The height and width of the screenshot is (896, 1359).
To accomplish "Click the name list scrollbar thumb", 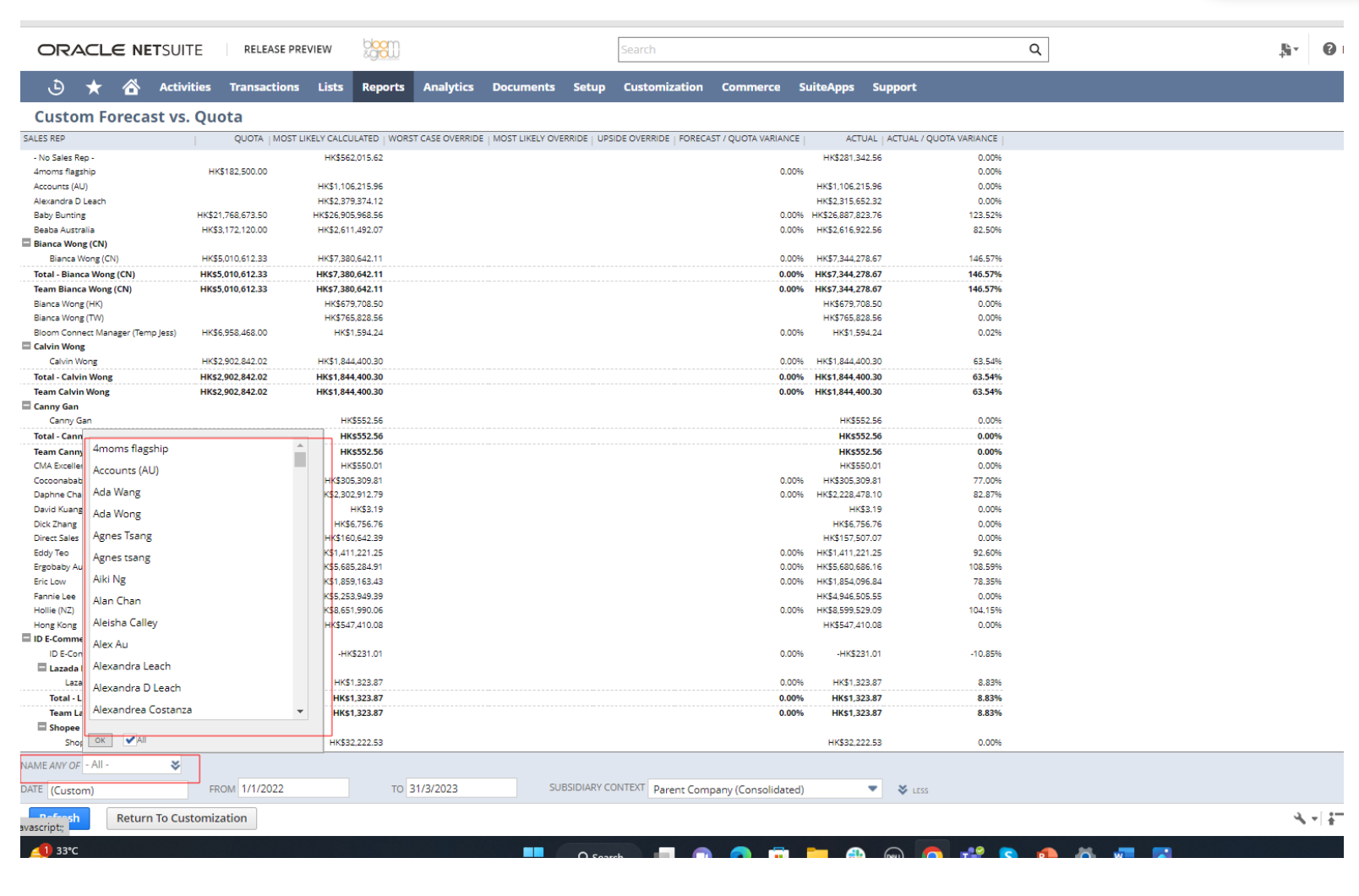I will tap(300, 460).
